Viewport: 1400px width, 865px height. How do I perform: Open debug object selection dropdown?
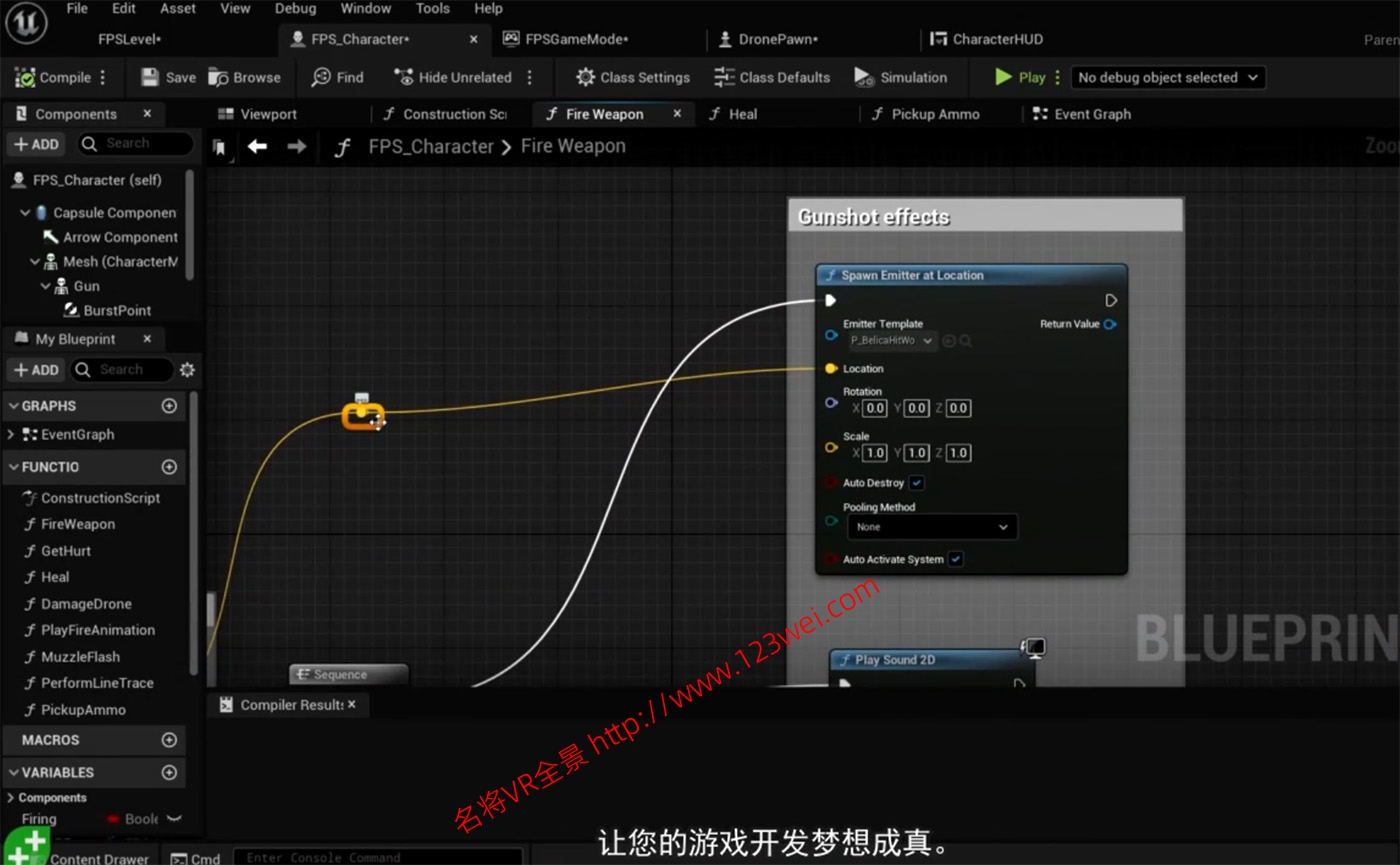(x=1167, y=77)
